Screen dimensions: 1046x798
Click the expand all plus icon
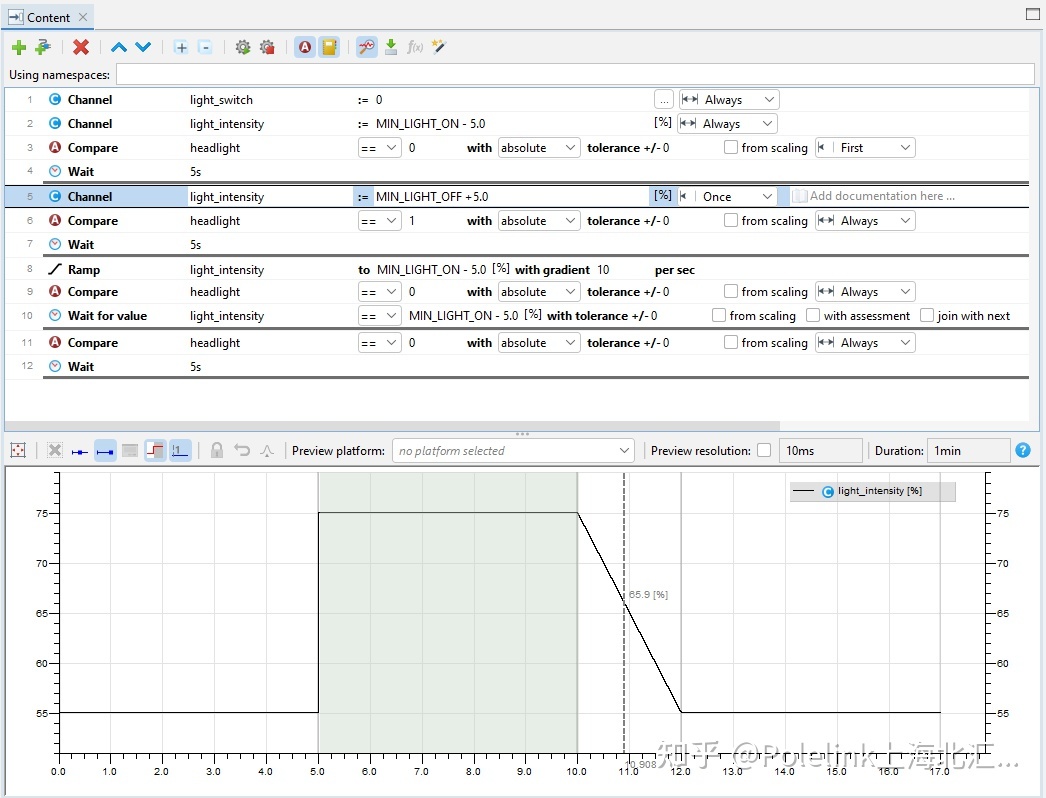[180, 47]
